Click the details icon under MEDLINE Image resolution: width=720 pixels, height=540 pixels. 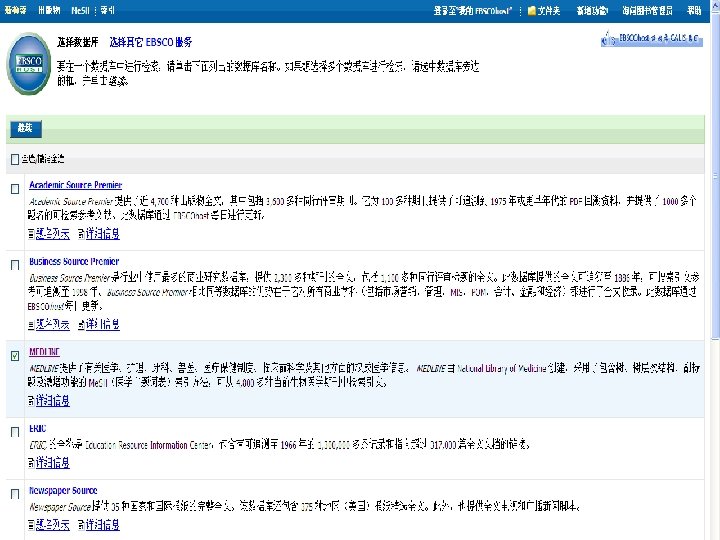31,401
